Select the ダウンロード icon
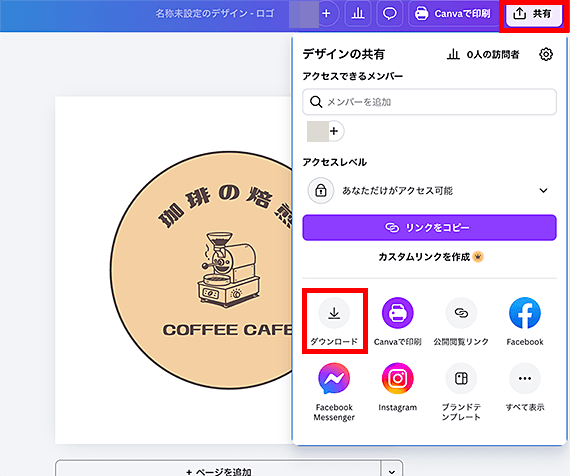Image resolution: width=570 pixels, height=476 pixels. coord(334,313)
